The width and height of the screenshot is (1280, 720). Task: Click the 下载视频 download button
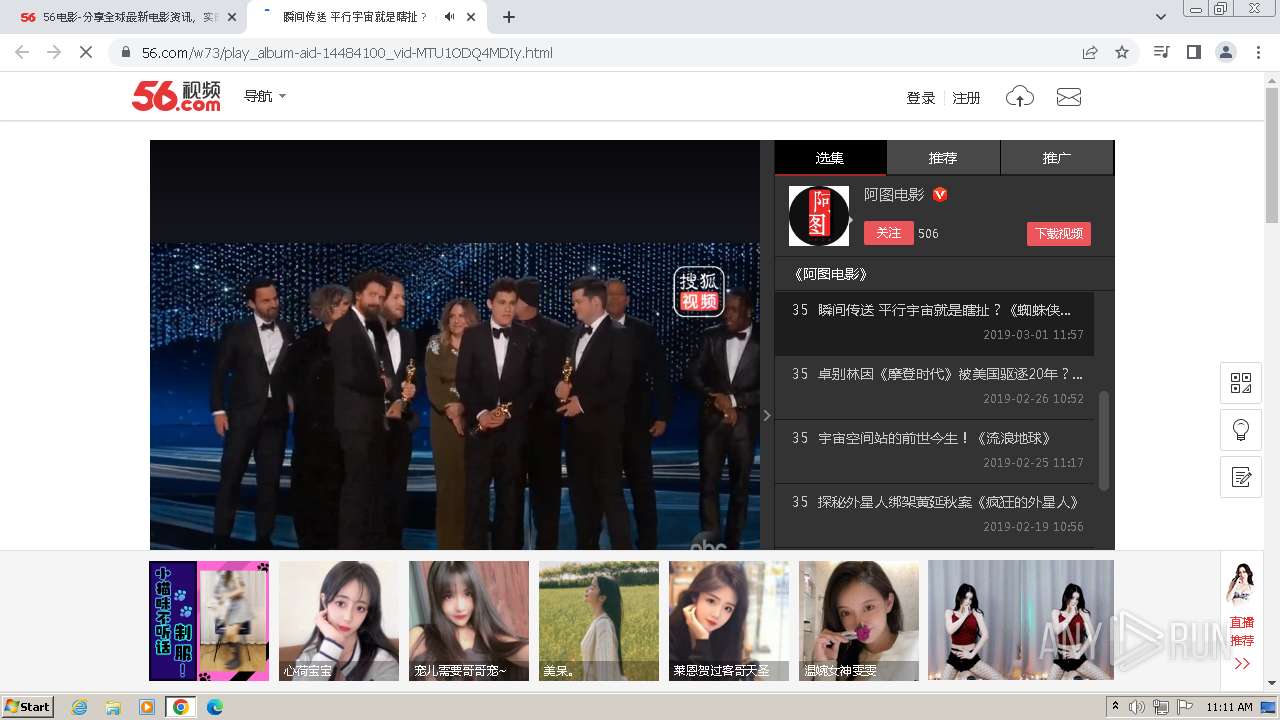click(x=1058, y=234)
